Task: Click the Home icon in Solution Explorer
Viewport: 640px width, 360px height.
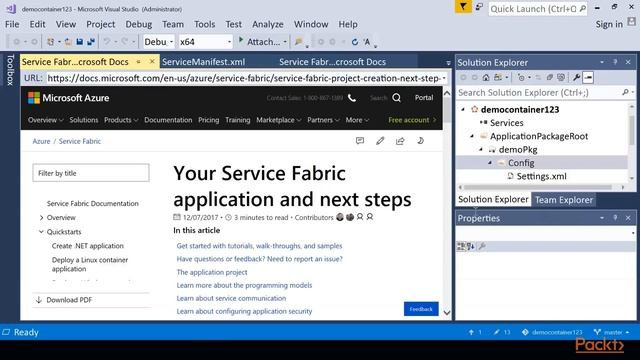Action: (x=486, y=77)
